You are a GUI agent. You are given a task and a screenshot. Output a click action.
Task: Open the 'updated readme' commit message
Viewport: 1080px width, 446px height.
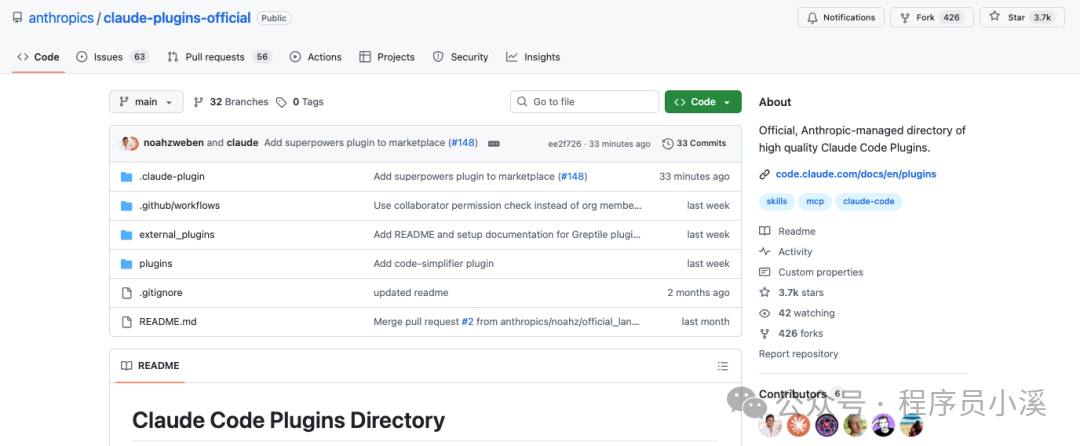(411, 293)
